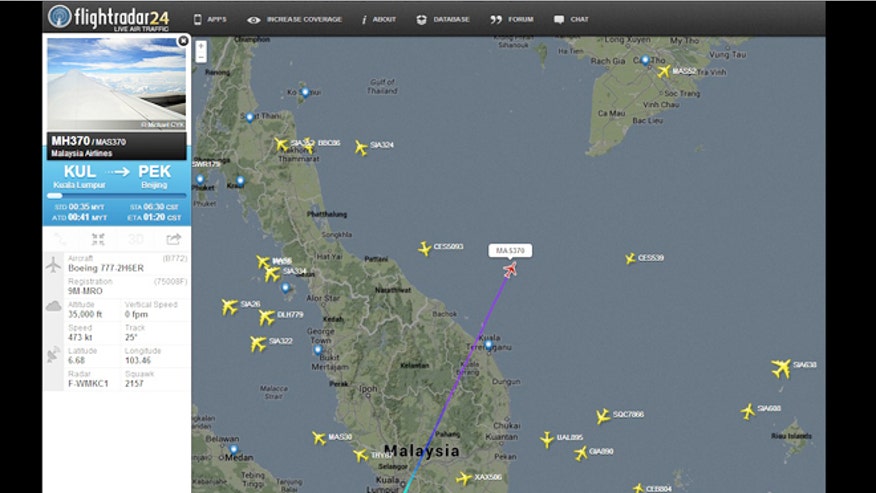Click the share flight icon

pyautogui.click(x=173, y=239)
